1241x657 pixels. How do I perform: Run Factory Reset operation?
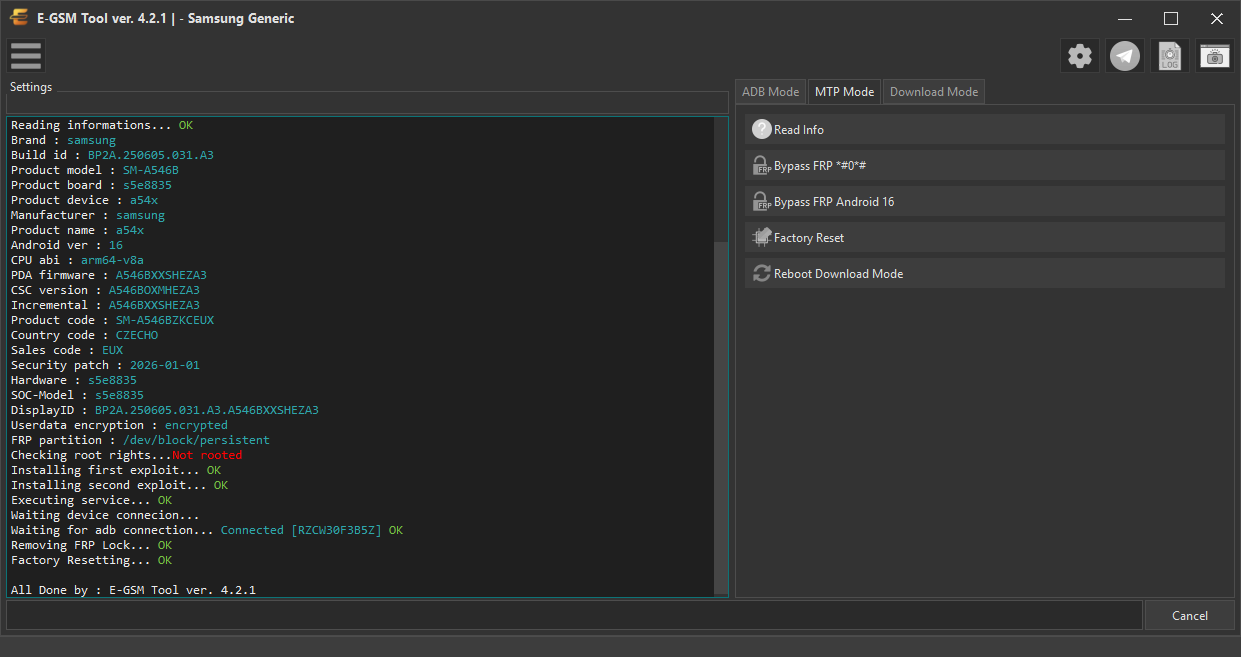pyautogui.click(x=985, y=237)
